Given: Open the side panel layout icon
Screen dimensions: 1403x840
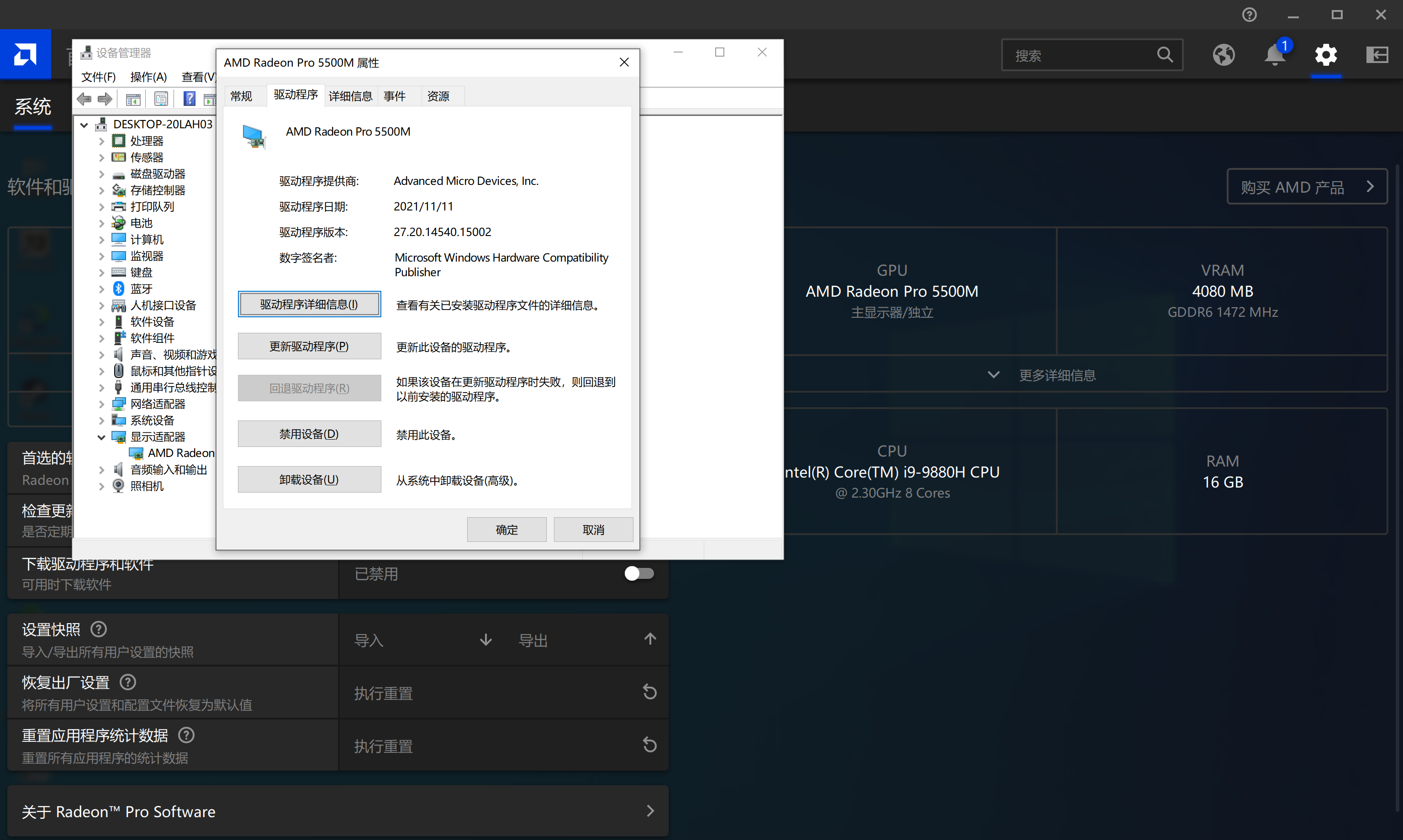Looking at the screenshot, I should click(x=1377, y=55).
